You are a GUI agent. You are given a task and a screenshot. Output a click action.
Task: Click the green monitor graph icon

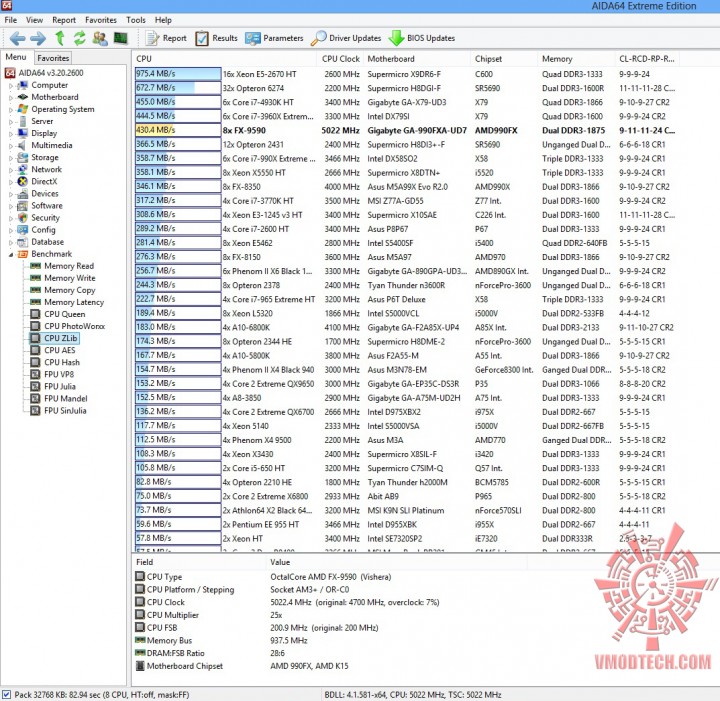point(120,38)
